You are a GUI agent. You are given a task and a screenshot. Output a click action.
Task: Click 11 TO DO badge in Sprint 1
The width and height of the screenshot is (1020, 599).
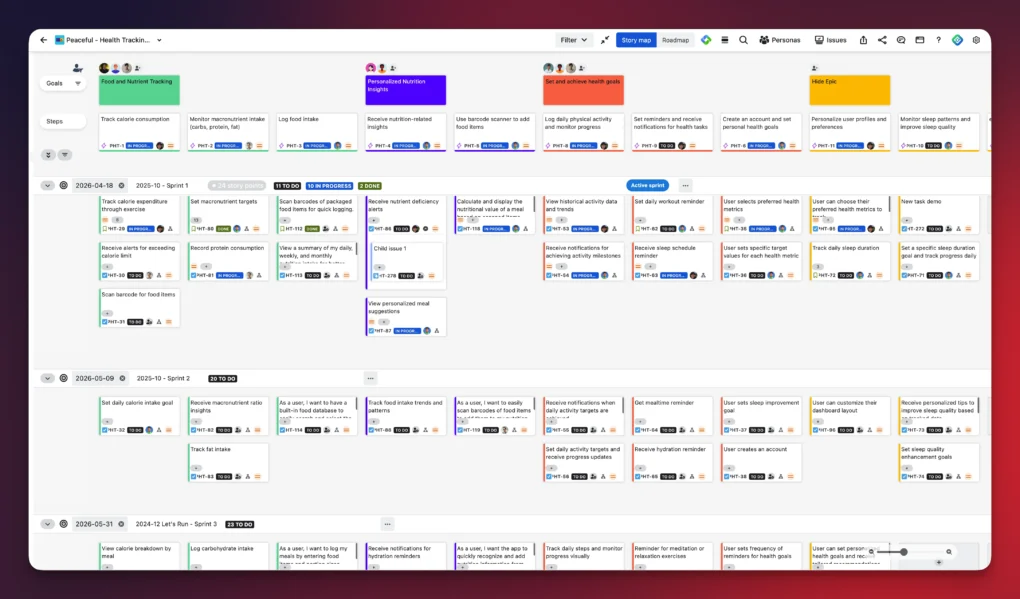click(x=288, y=185)
